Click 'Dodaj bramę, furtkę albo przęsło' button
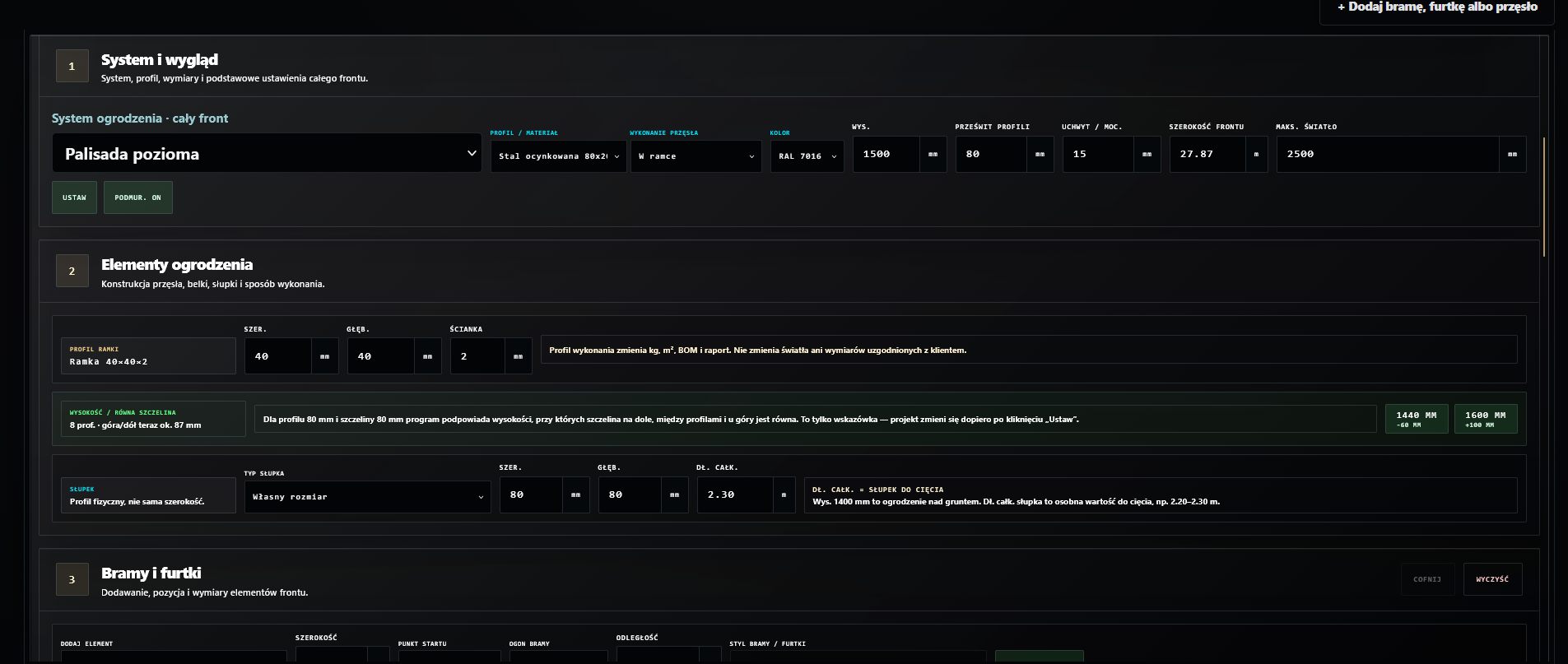The height and width of the screenshot is (664, 1568). tap(1437, 8)
